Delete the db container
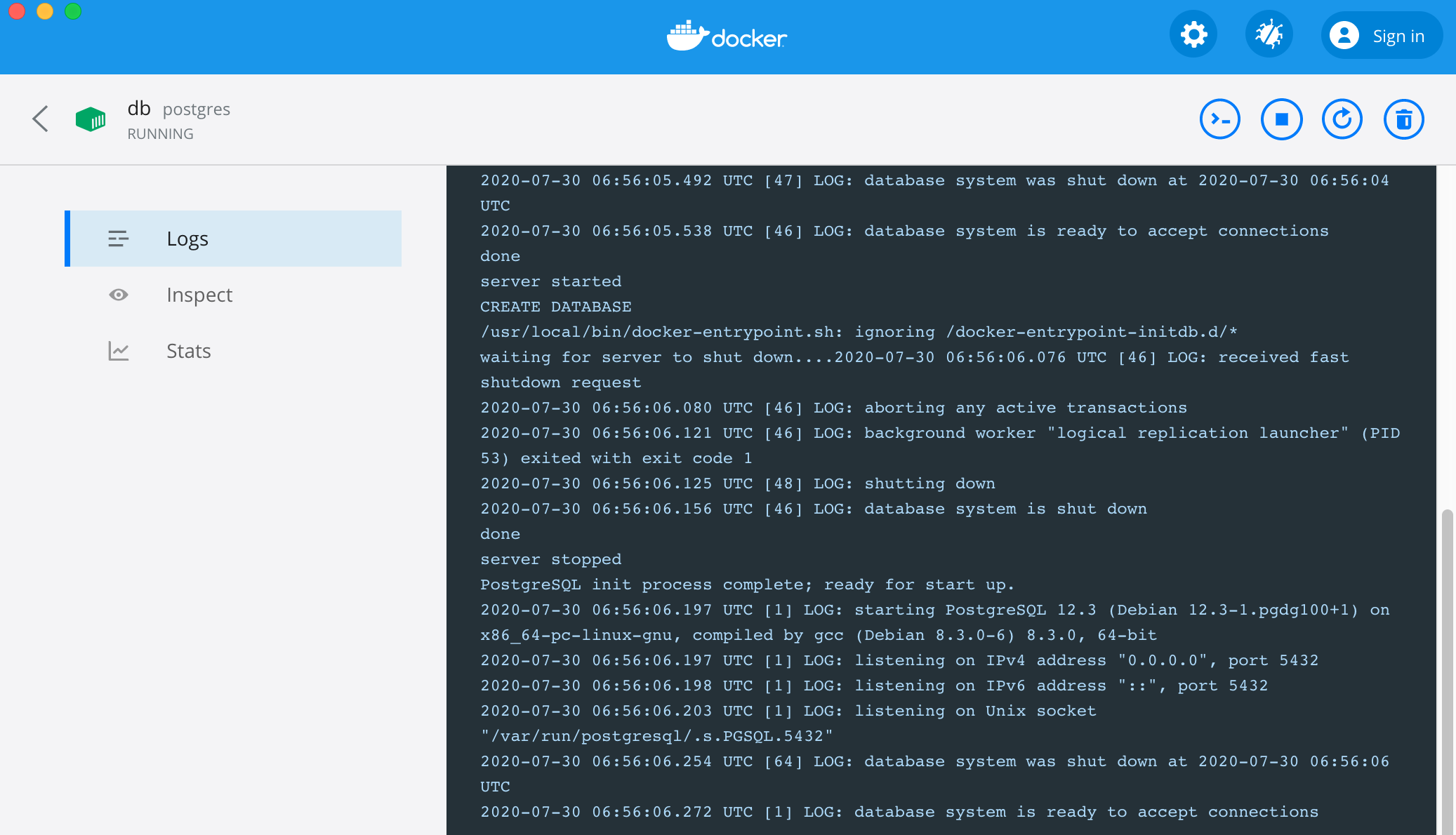 (x=1403, y=119)
